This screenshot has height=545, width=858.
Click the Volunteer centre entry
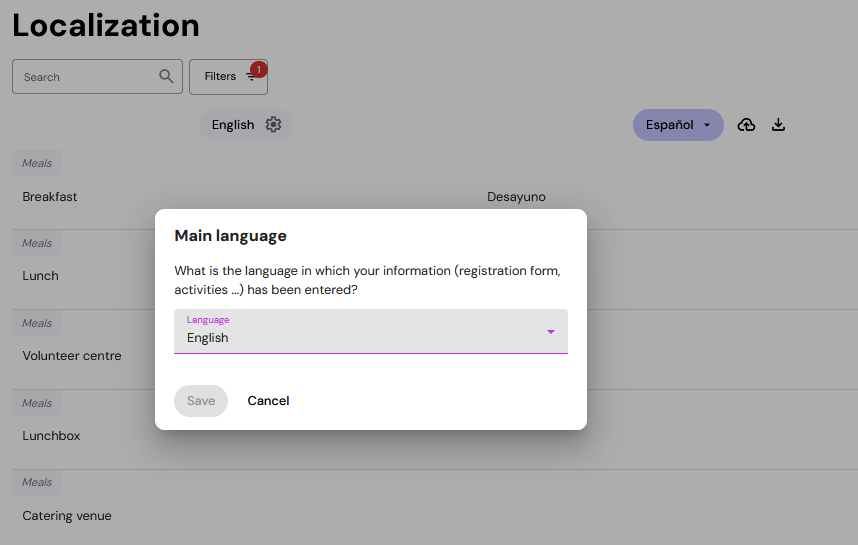72,356
